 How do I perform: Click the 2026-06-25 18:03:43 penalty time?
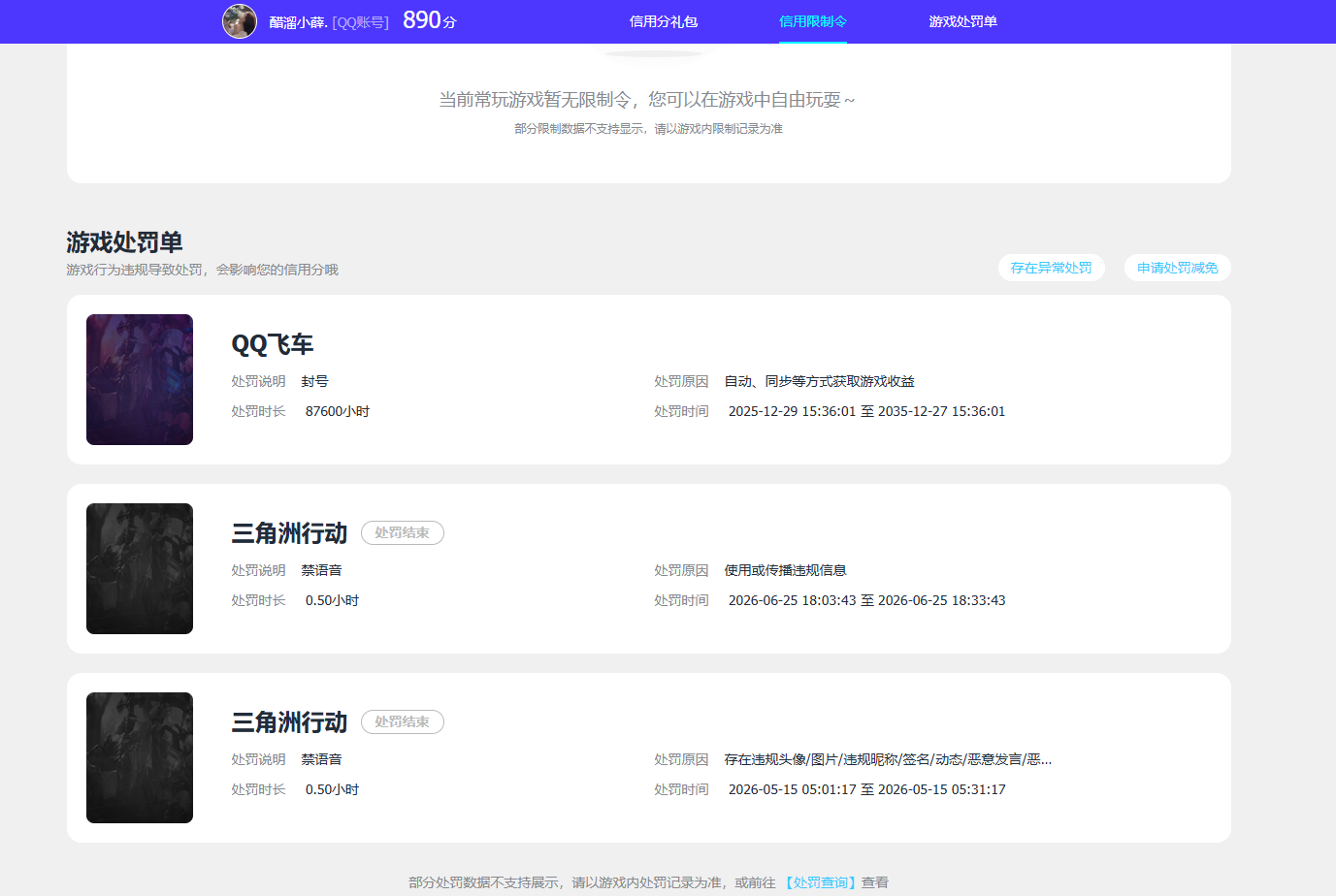click(867, 600)
